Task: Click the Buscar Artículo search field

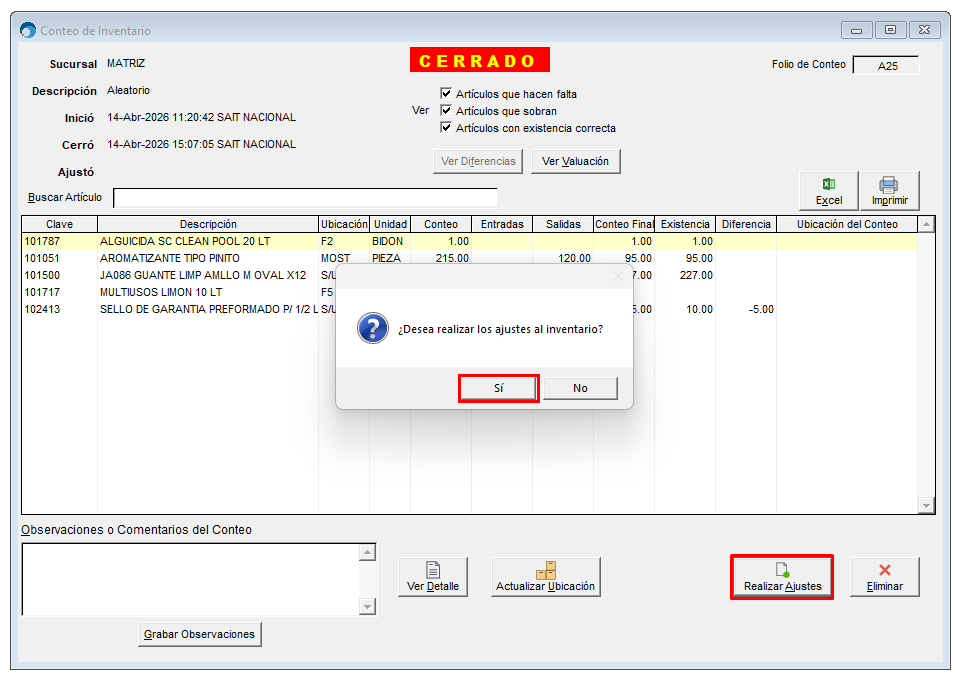Action: click(305, 197)
